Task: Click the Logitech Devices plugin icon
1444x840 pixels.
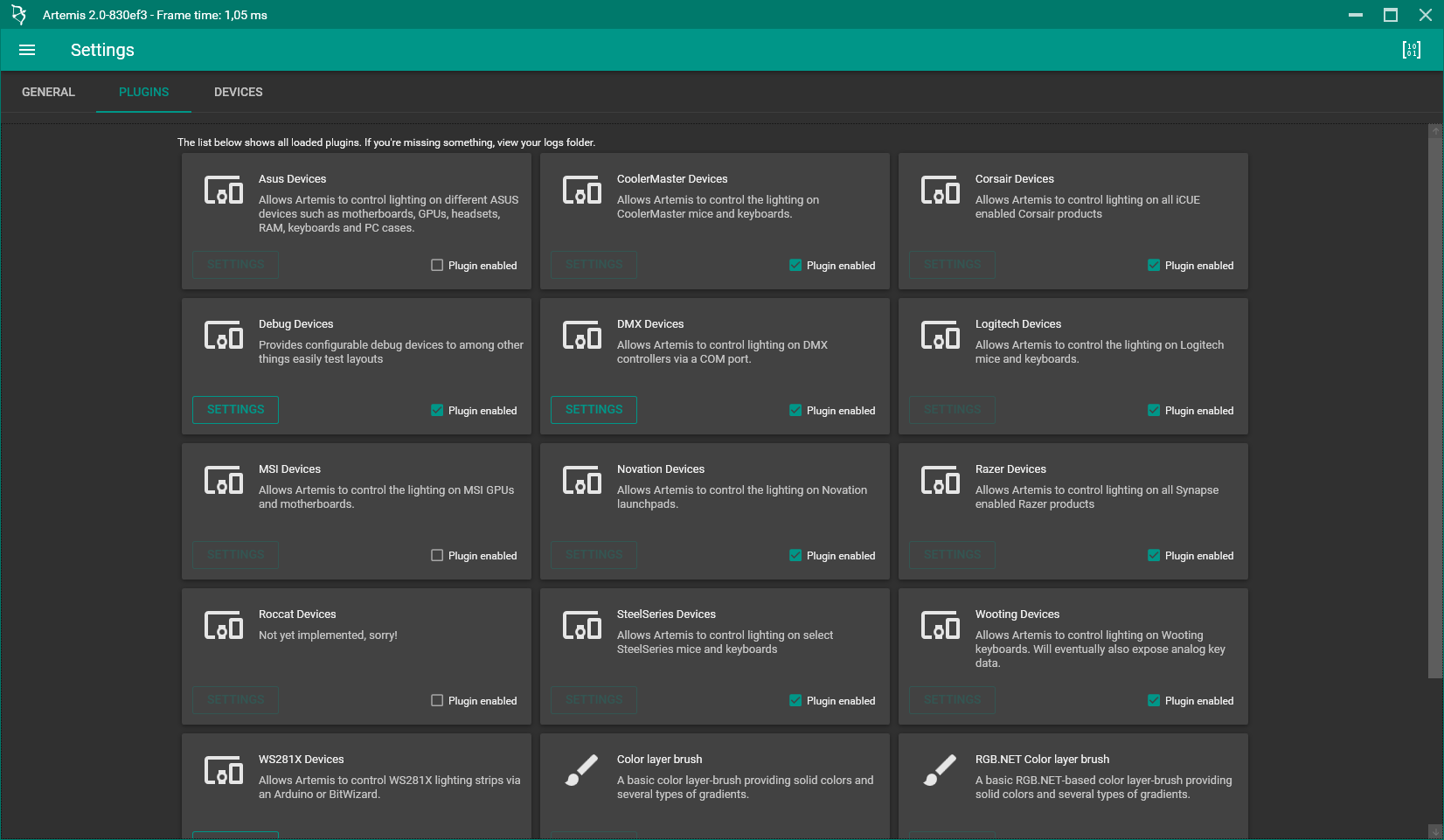Action: click(x=941, y=335)
